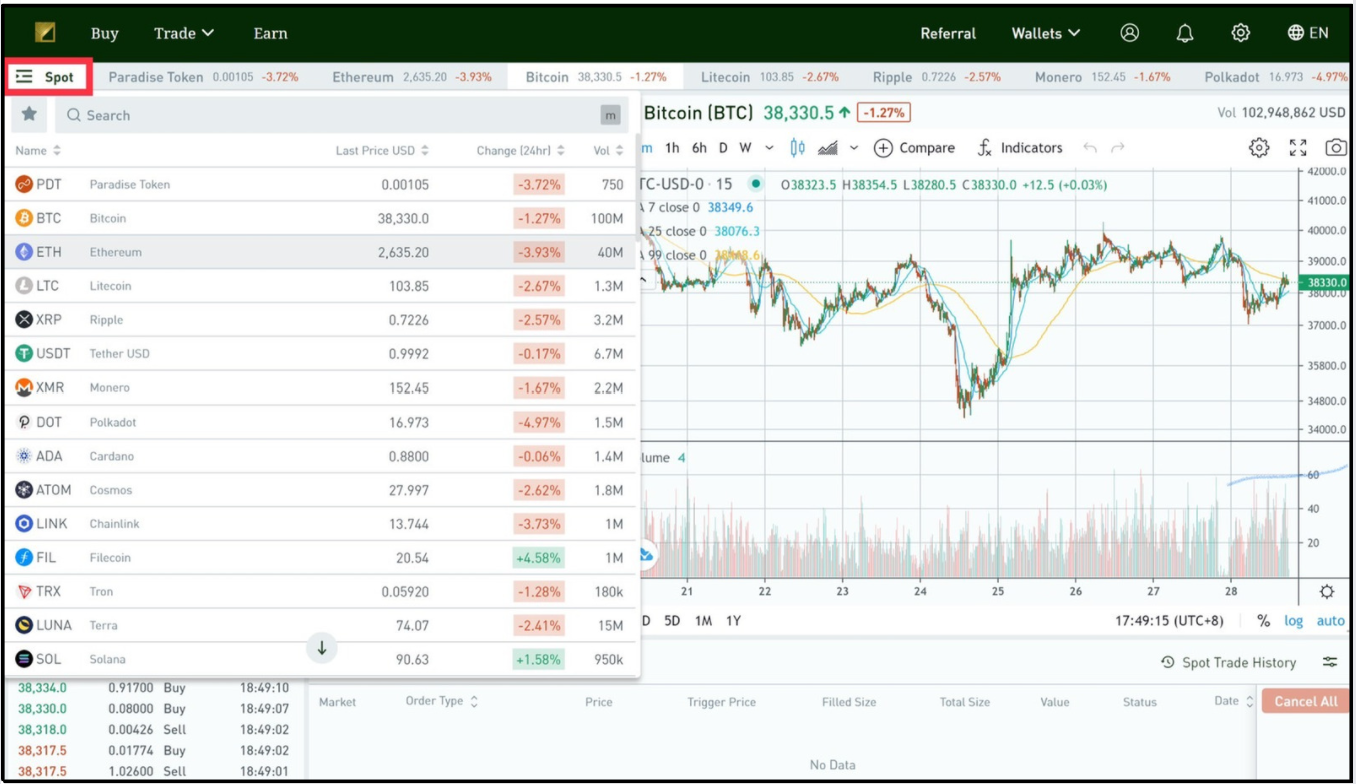Open the EN language globe selector
The height and width of the screenshot is (784, 1356).
point(1308,33)
